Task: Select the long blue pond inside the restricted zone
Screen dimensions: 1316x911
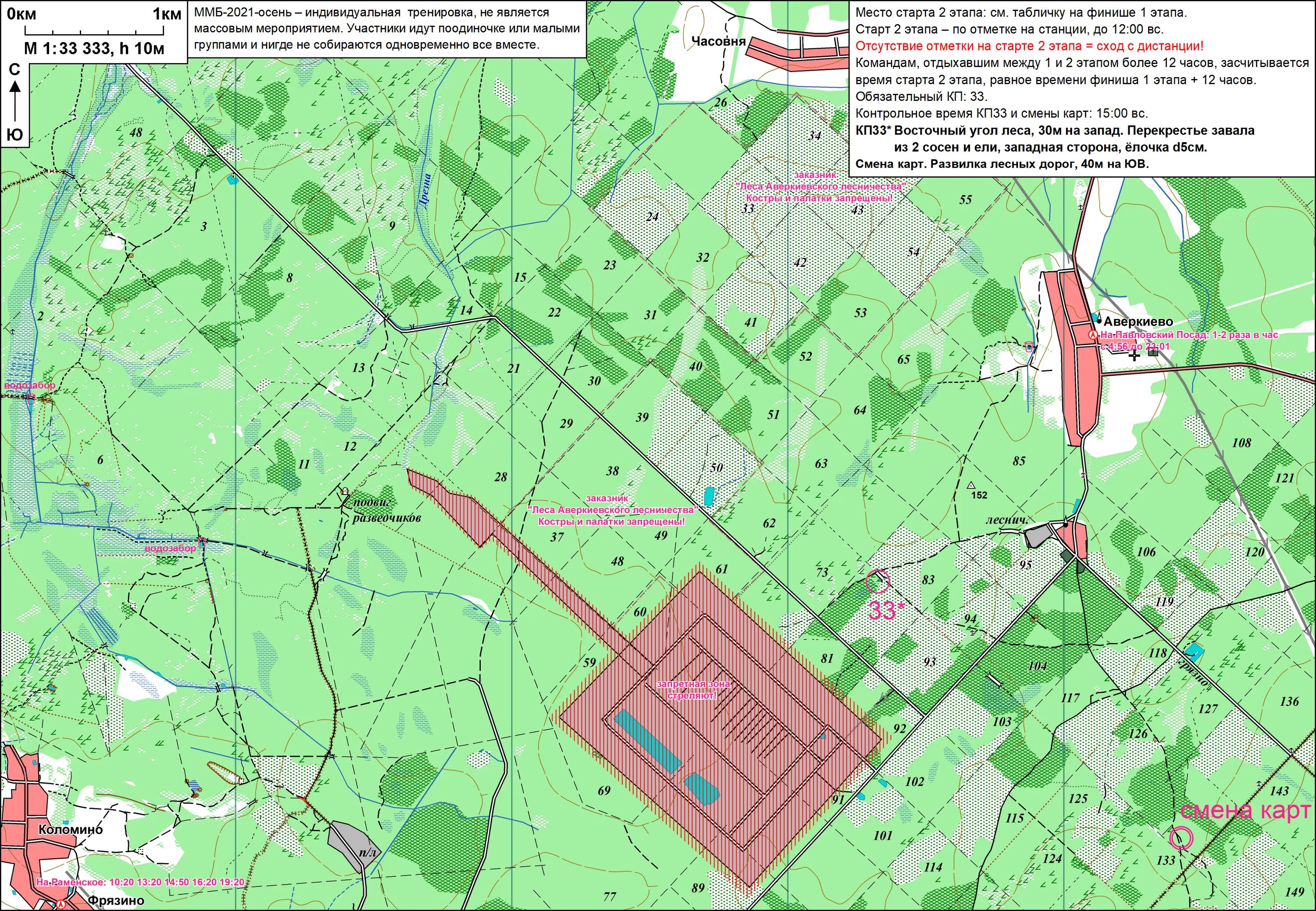Action: pos(647,740)
